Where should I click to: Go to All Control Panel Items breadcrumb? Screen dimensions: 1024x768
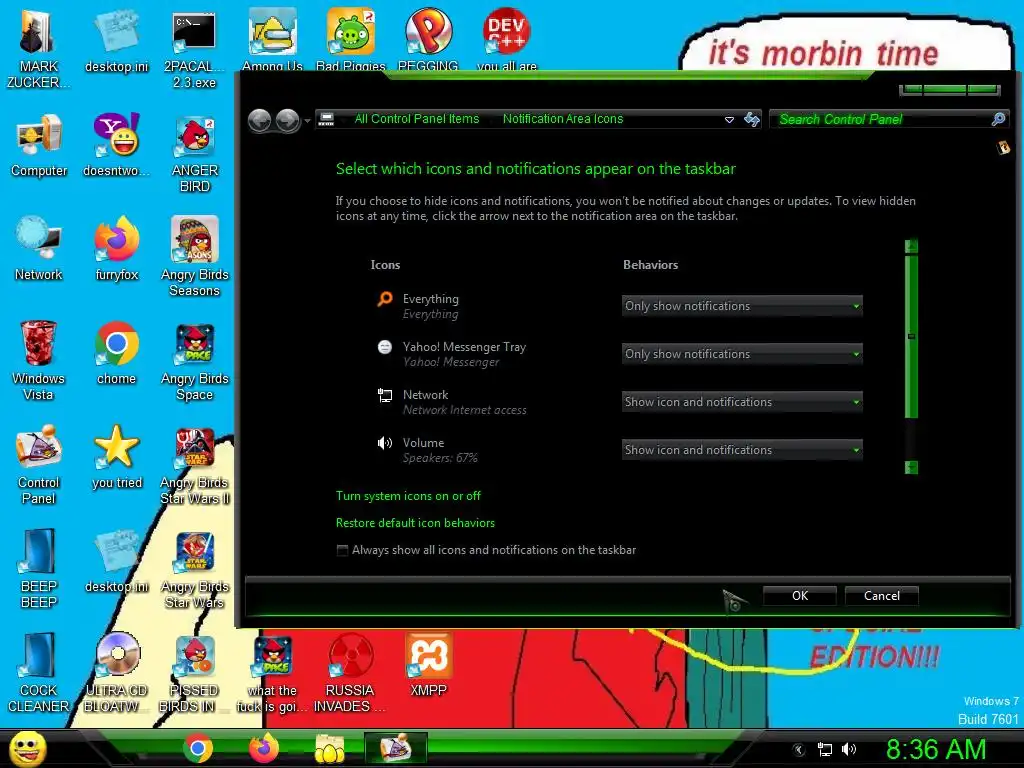(417, 119)
